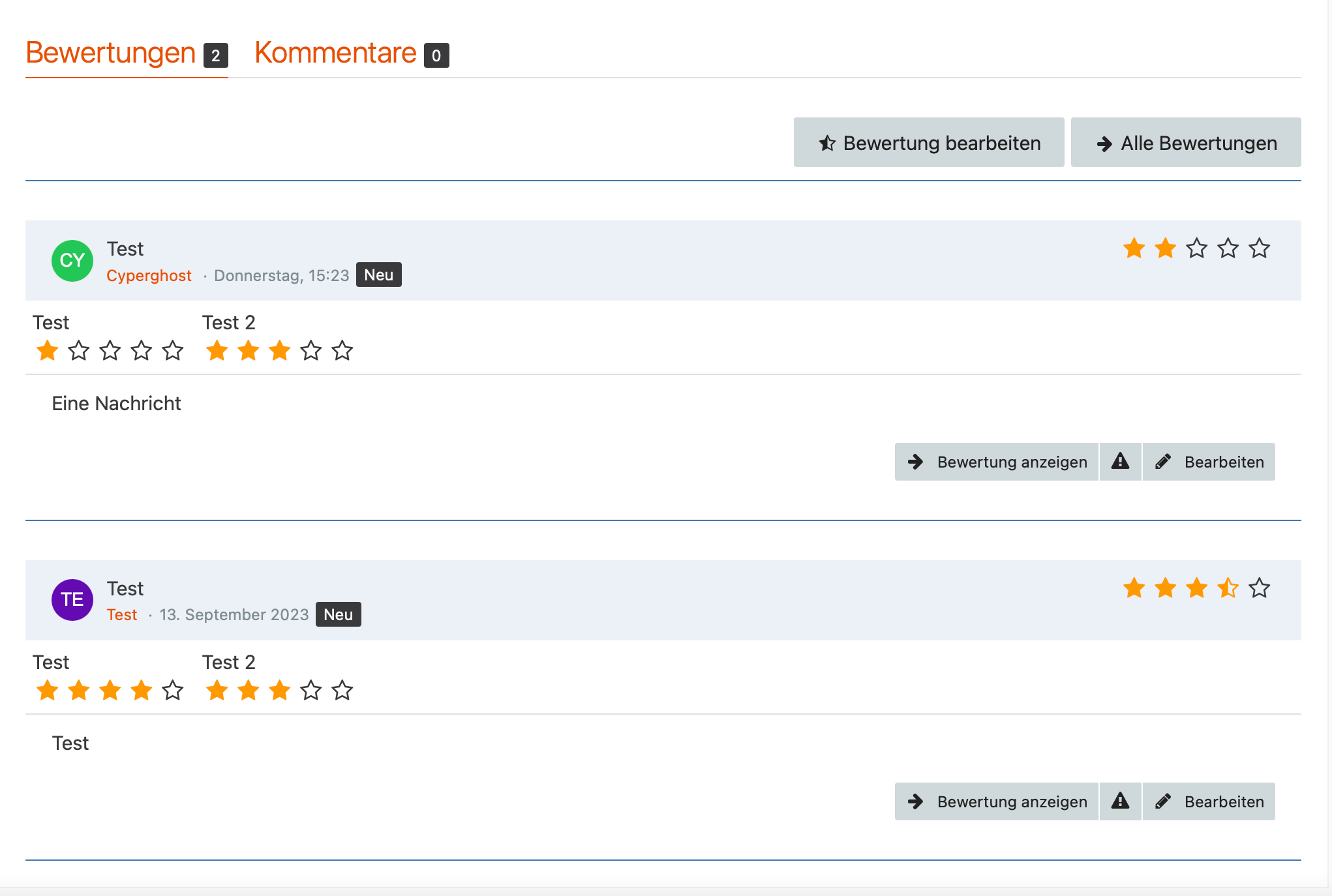Open Alle Bewertungen
The image size is (1332, 896).
[1185, 143]
